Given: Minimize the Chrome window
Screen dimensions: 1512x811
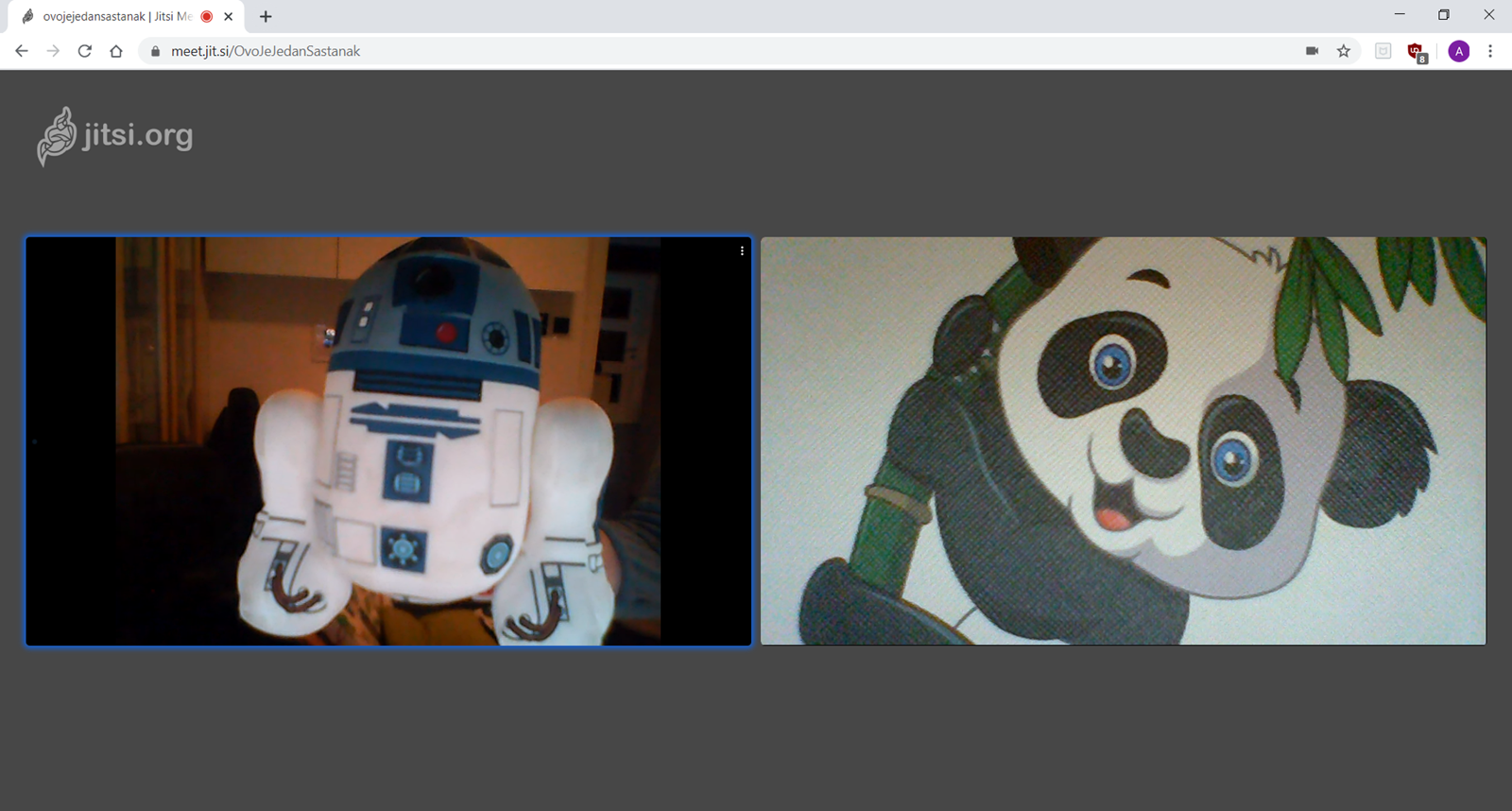Looking at the screenshot, I should 1400,14.
